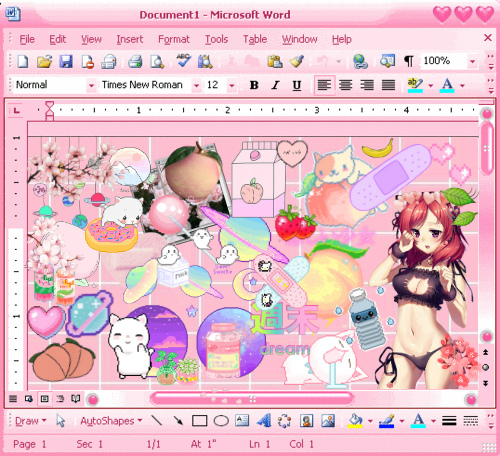Viewport: 500px width, 456px height.
Task: Select the Line drawing tool
Action: click(156, 420)
